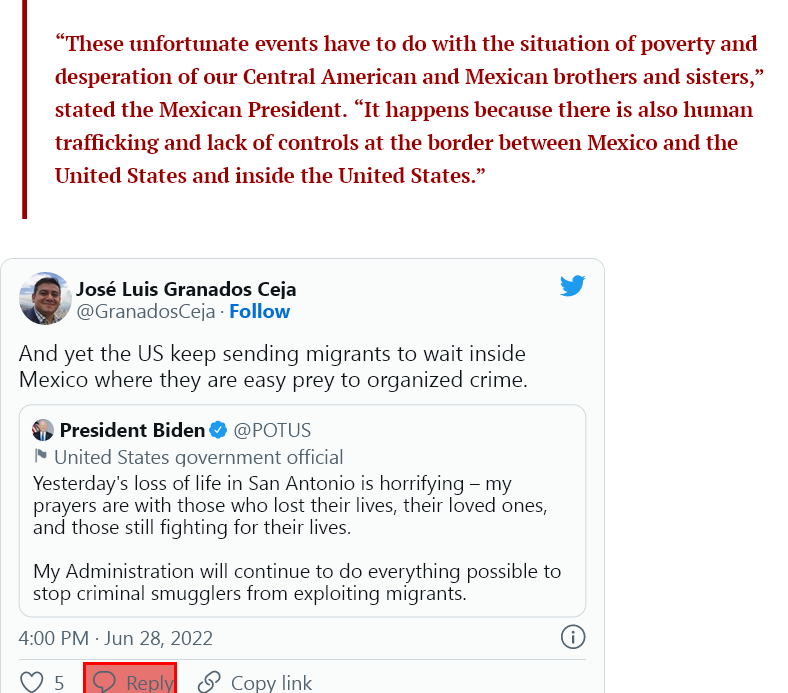This screenshot has height=693, width=788.
Task: Click the like count number 5
Action: click(59, 683)
